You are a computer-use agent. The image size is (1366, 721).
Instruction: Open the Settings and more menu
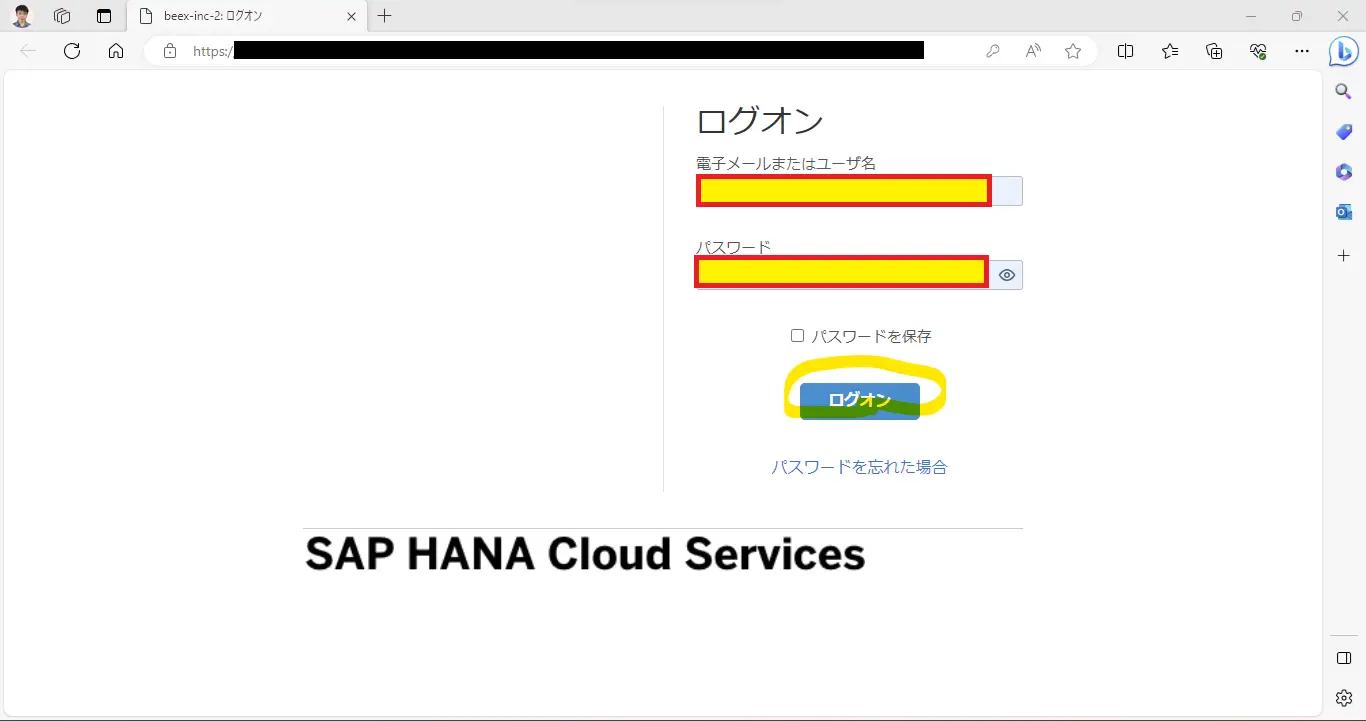[x=1302, y=51]
